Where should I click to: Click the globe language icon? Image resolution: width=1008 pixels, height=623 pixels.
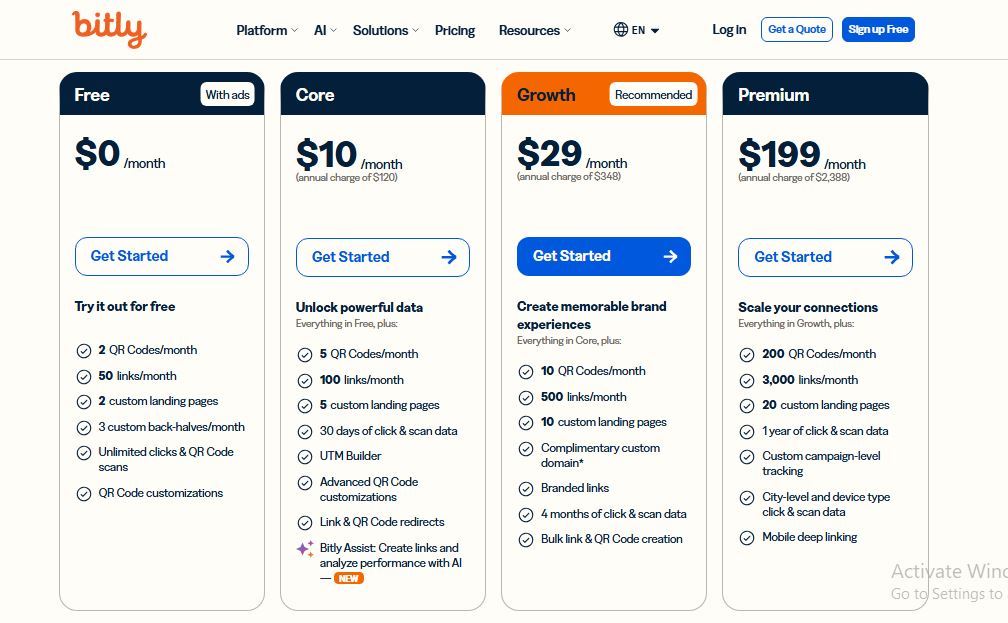pyautogui.click(x=620, y=30)
